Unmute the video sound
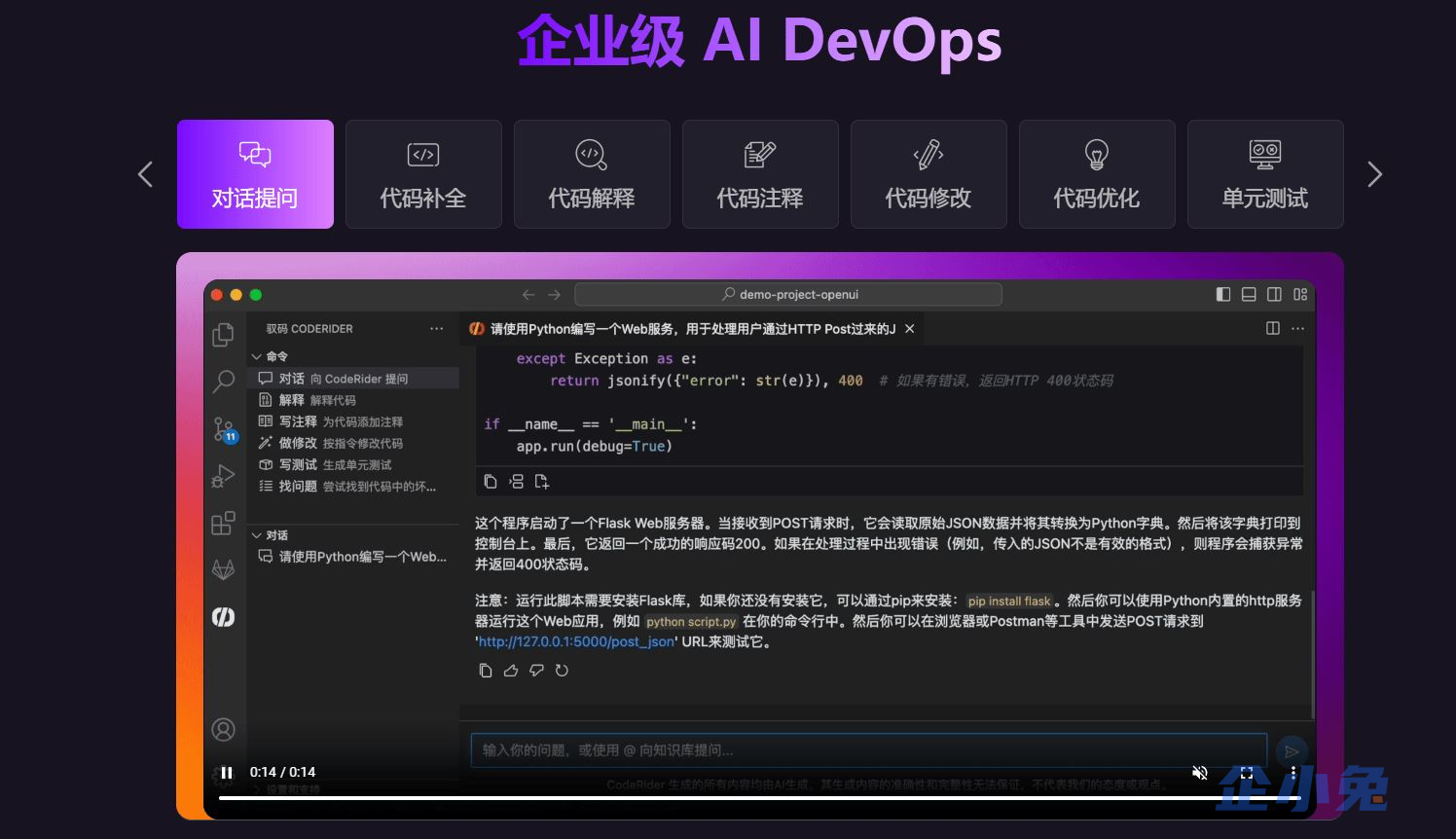 coord(1200,773)
